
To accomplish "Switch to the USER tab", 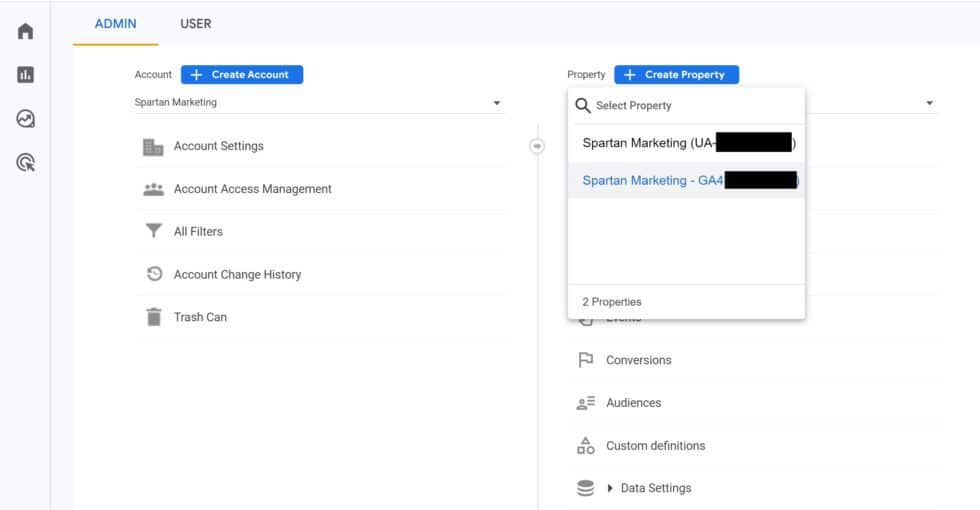I will coord(196,24).
